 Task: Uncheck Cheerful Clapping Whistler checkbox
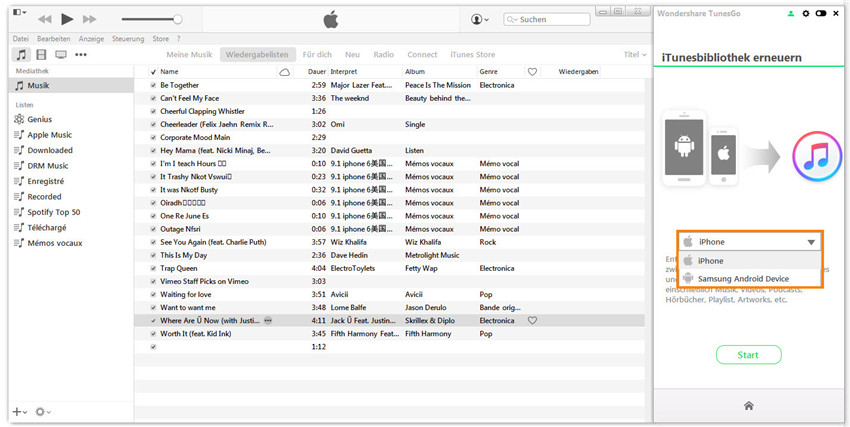click(x=153, y=111)
